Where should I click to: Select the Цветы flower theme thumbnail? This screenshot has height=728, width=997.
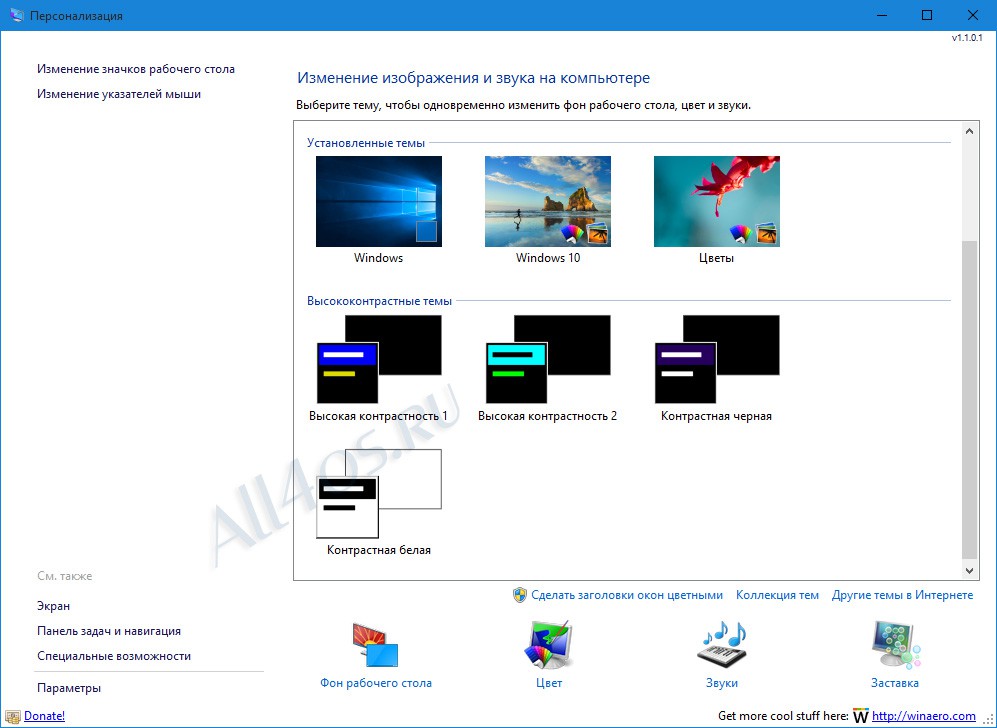pos(717,202)
